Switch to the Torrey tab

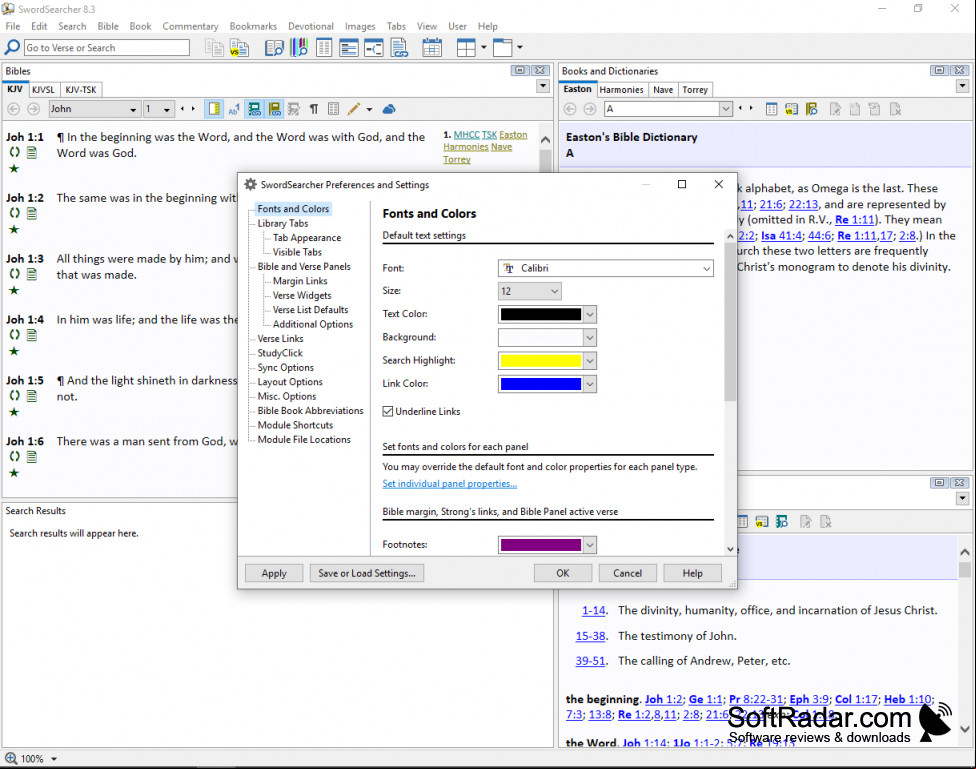click(x=695, y=90)
